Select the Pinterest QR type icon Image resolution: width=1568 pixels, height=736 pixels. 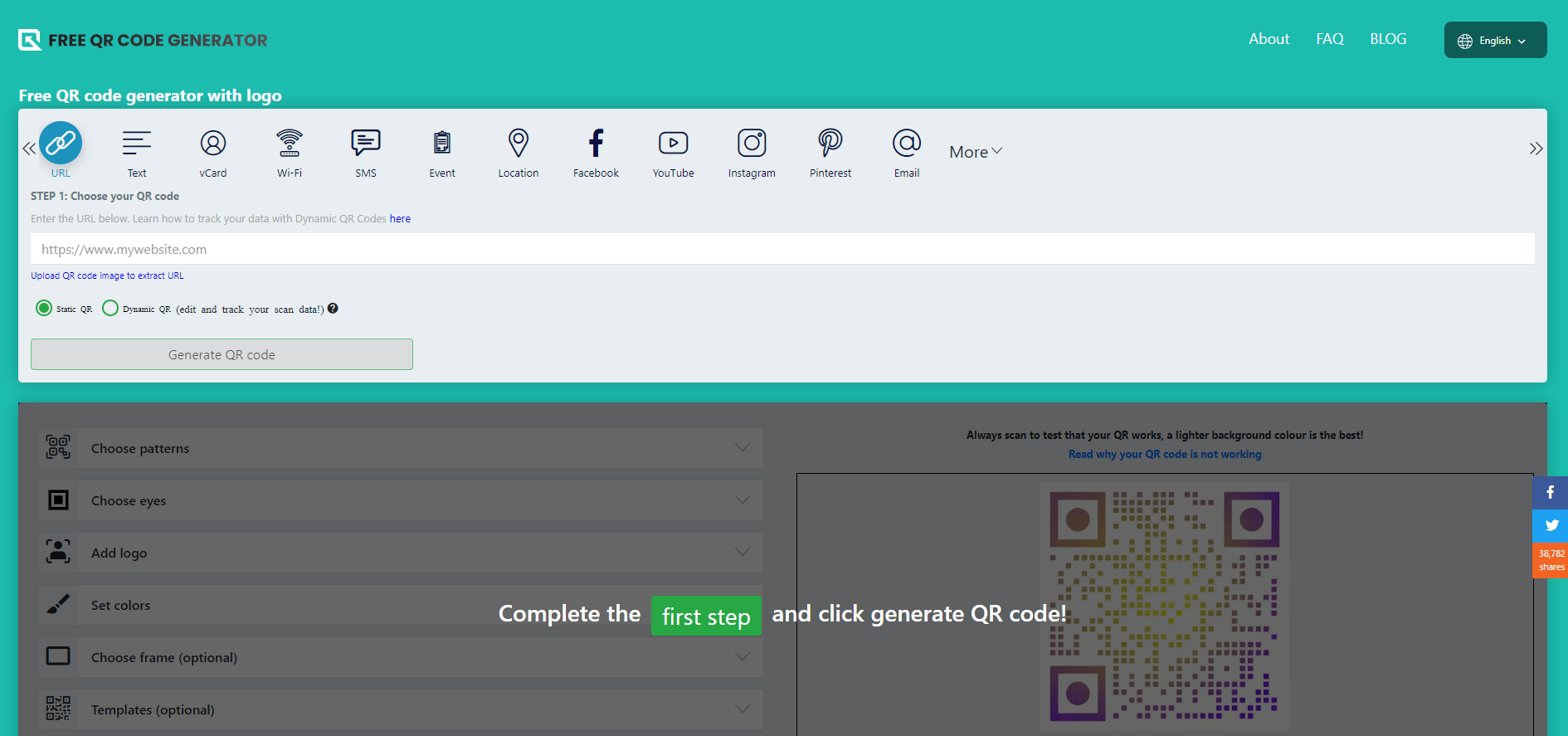830,143
